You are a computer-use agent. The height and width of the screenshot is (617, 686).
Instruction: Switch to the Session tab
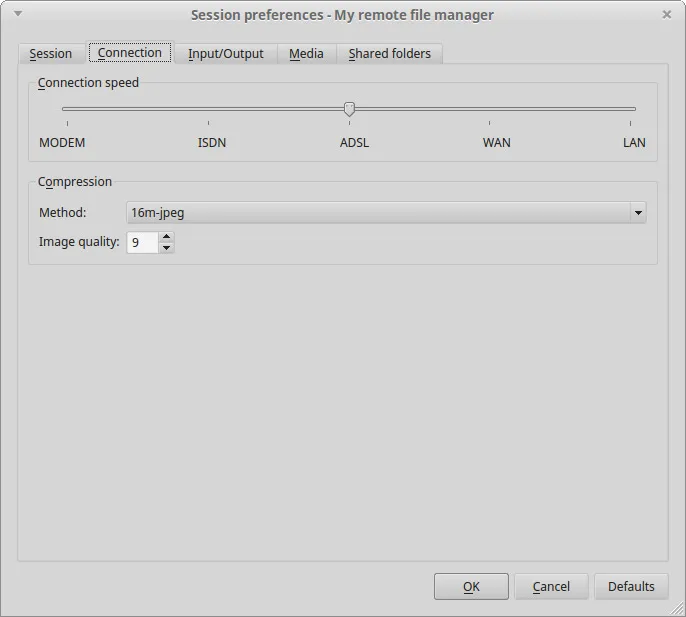[51, 54]
